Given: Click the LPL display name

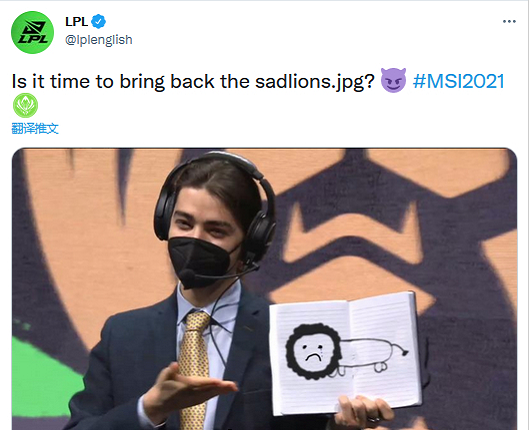Looking at the screenshot, I should pyautogui.click(x=77, y=22).
